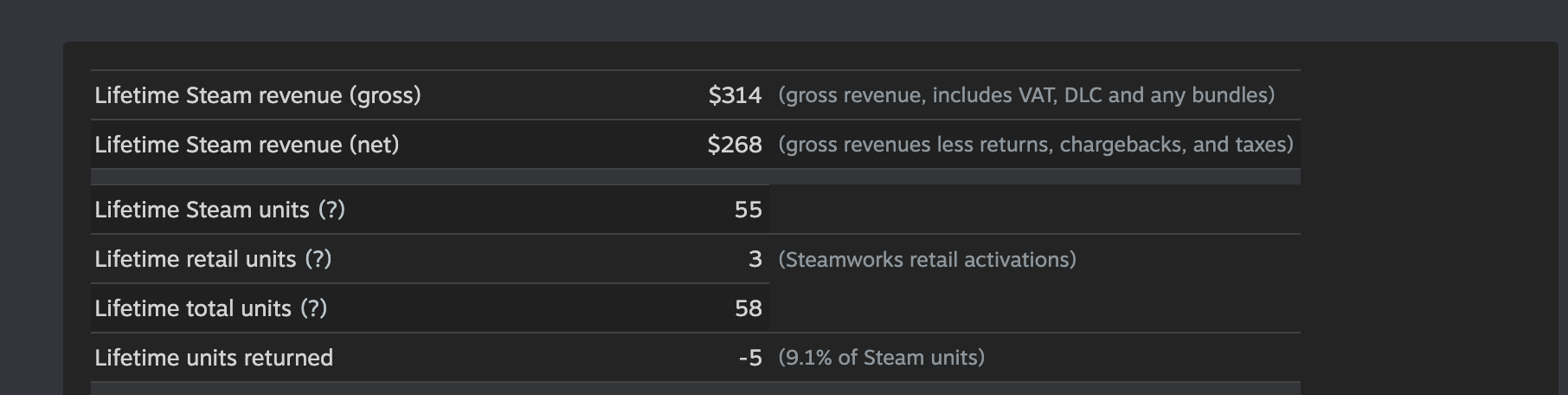This screenshot has height=395, width=1568.
Task: Click the retail units value 3
Action: [x=755, y=259]
